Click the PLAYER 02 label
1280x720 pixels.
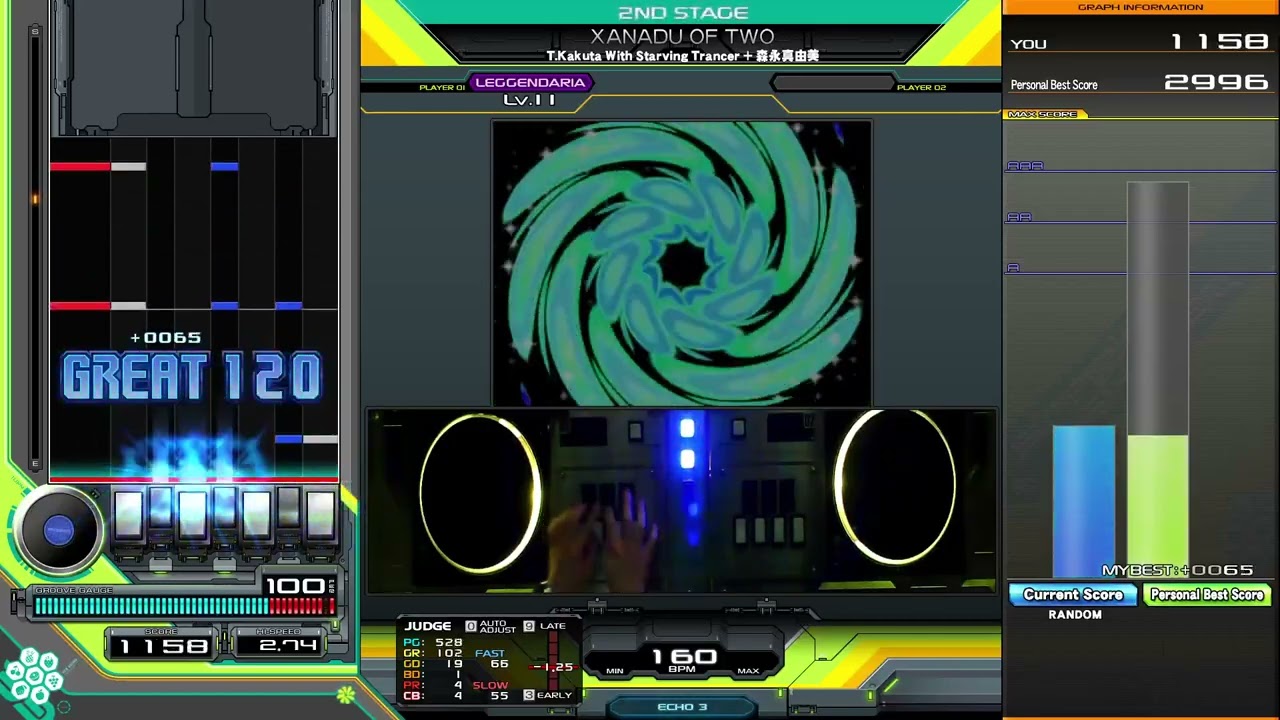tap(921, 88)
